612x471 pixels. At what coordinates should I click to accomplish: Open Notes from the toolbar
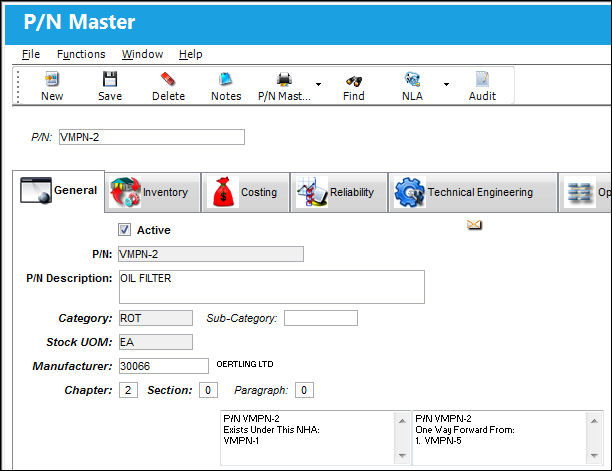tap(226, 79)
